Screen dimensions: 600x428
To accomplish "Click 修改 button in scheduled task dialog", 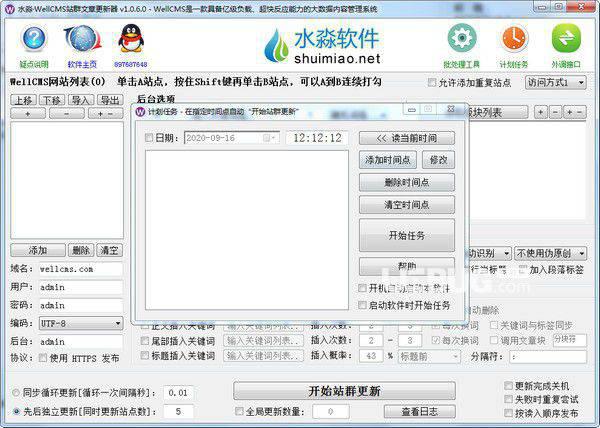I will 439,160.
